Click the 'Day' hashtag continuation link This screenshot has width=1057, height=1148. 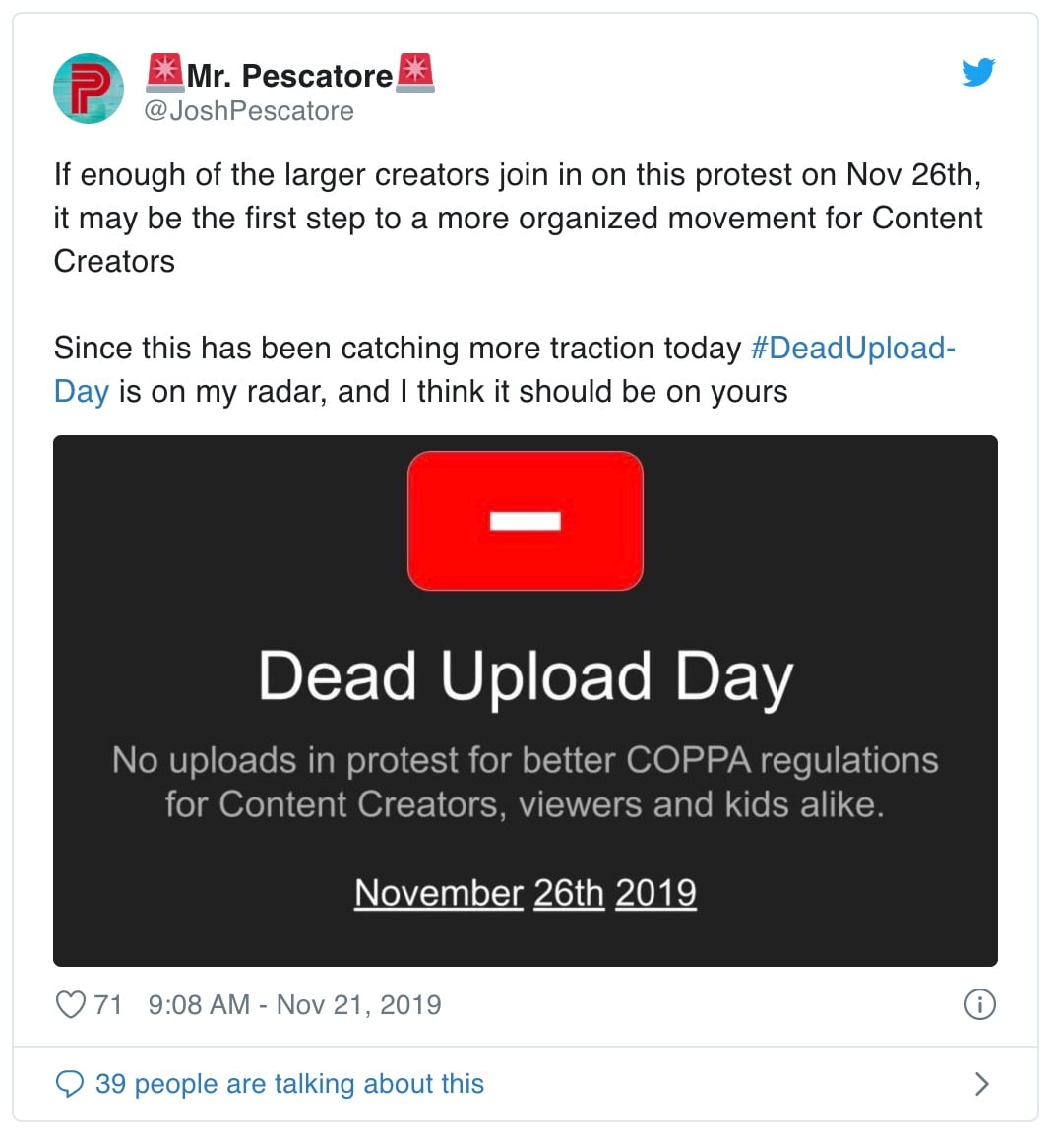click(x=82, y=393)
